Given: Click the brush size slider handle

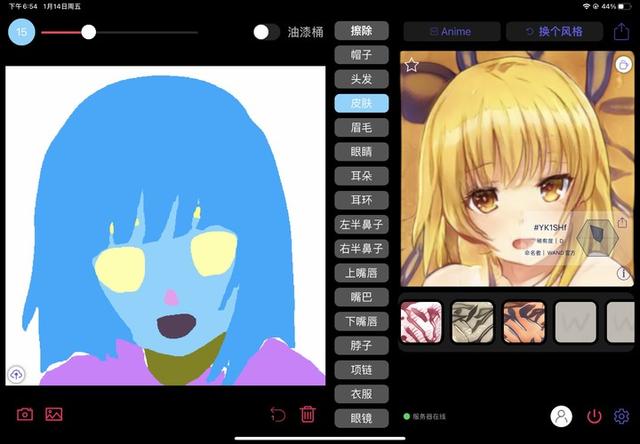Looking at the screenshot, I should (89, 32).
